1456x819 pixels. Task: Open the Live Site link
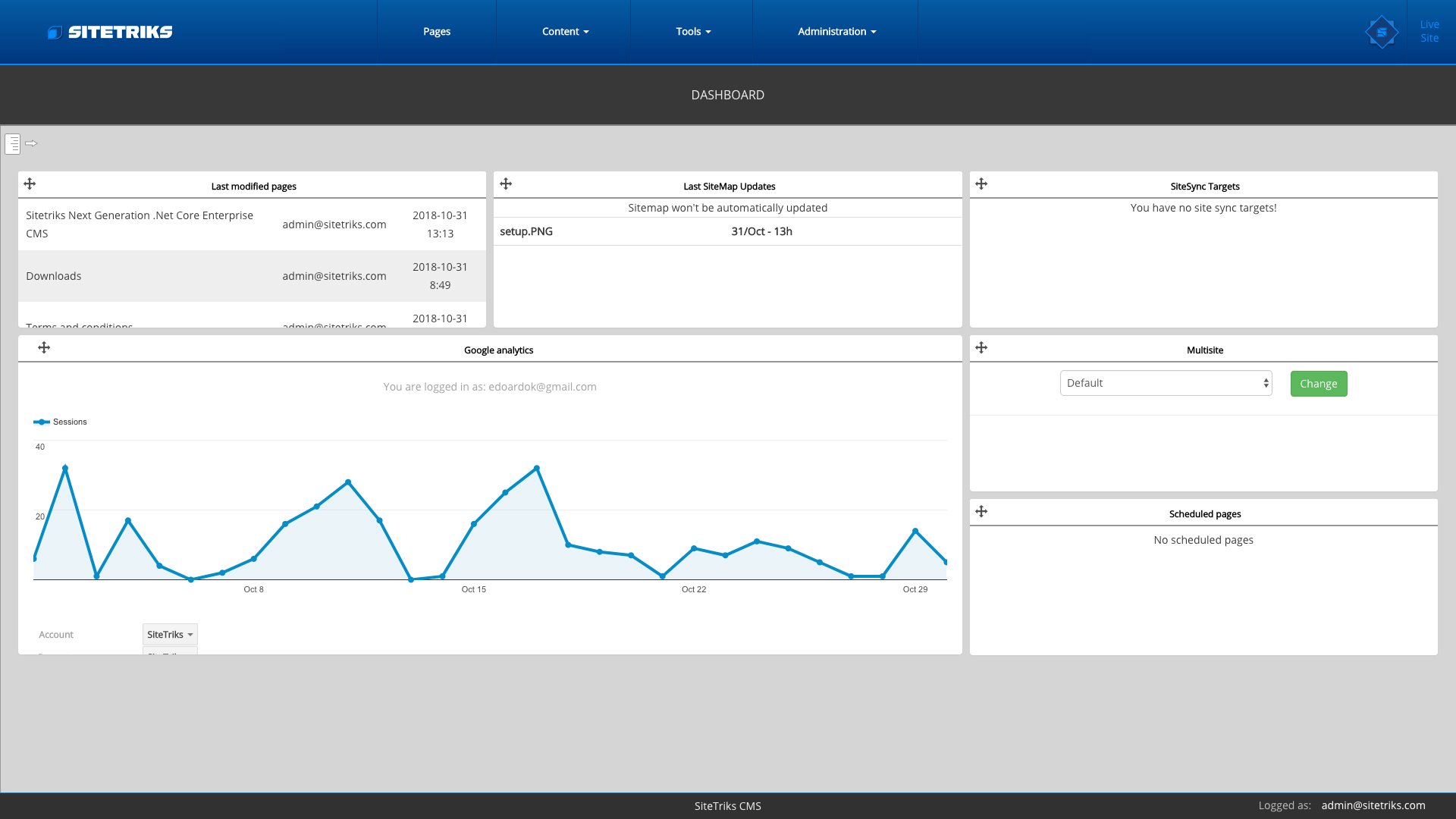1429,32
